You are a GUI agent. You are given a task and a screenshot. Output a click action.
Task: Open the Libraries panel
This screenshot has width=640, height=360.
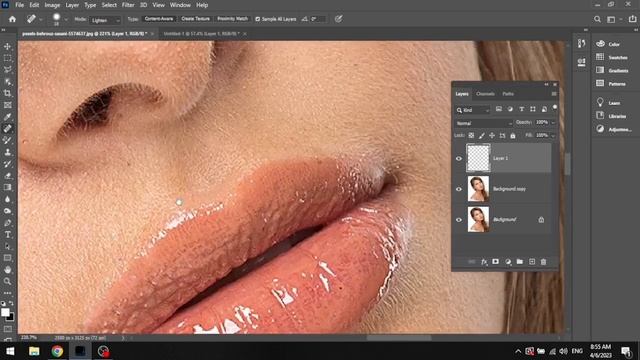point(611,116)
